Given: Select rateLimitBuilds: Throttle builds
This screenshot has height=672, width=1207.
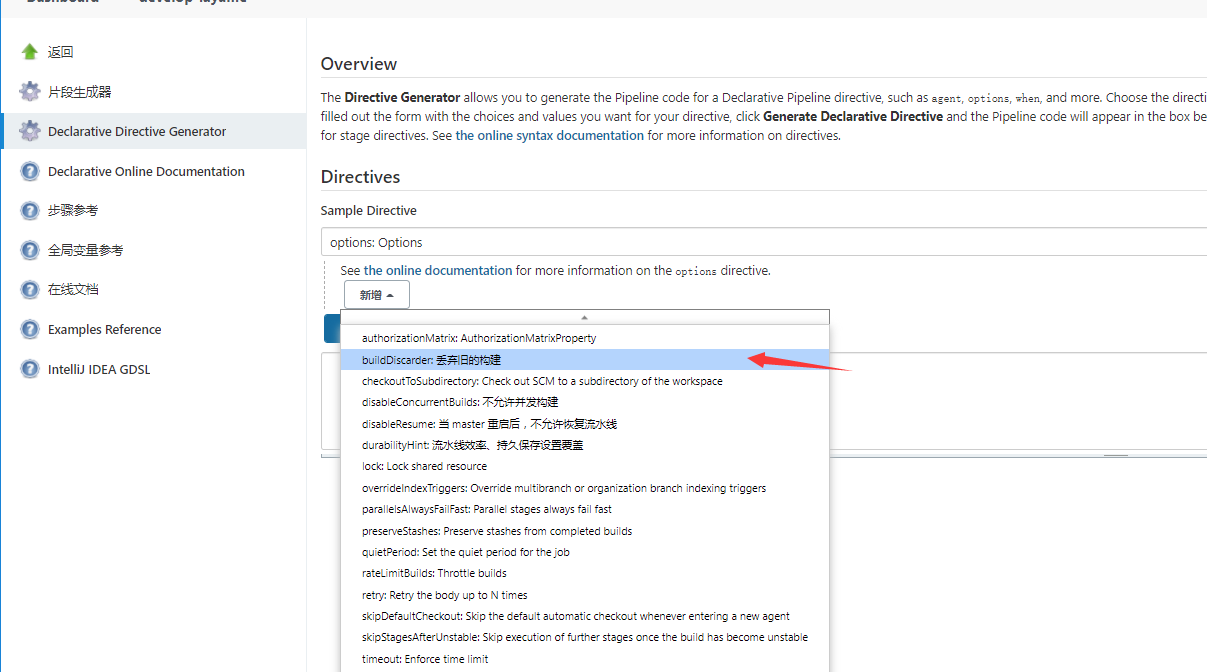Looking at the screenshot, I should [585, 573].
